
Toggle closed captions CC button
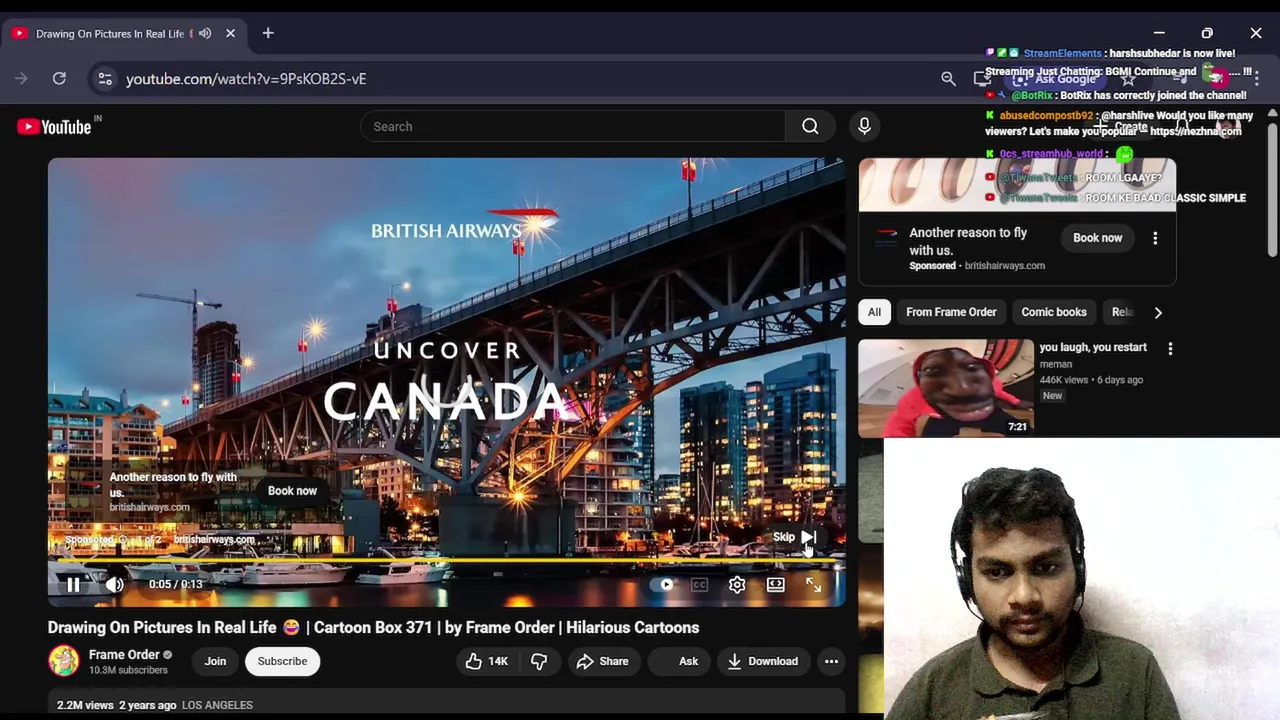tap(699, 585)
